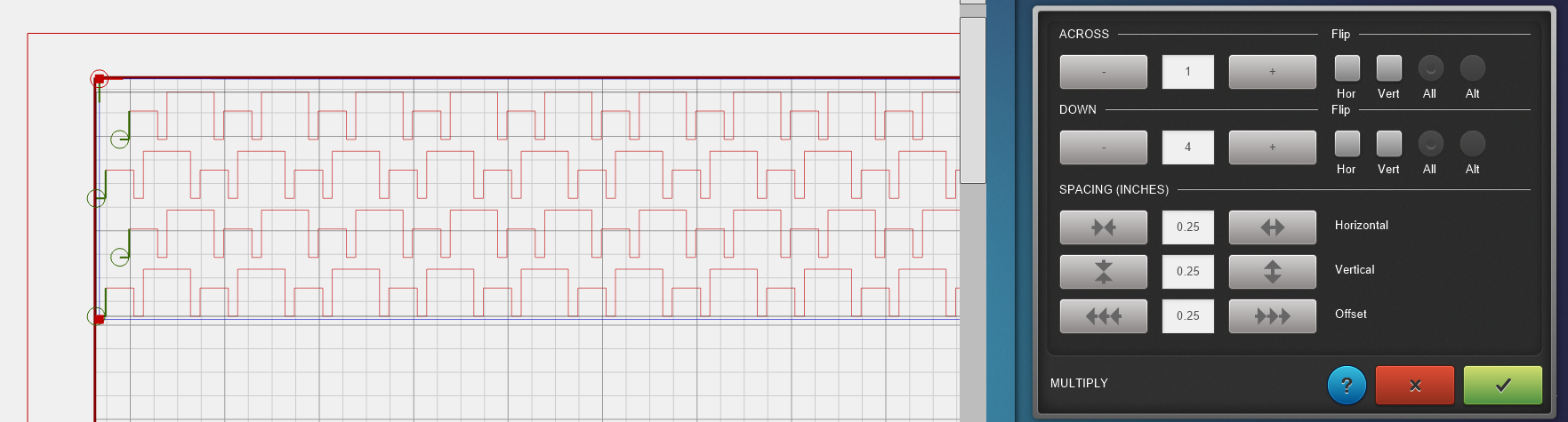Click the Down repeat count field

tap(1187, 147)
